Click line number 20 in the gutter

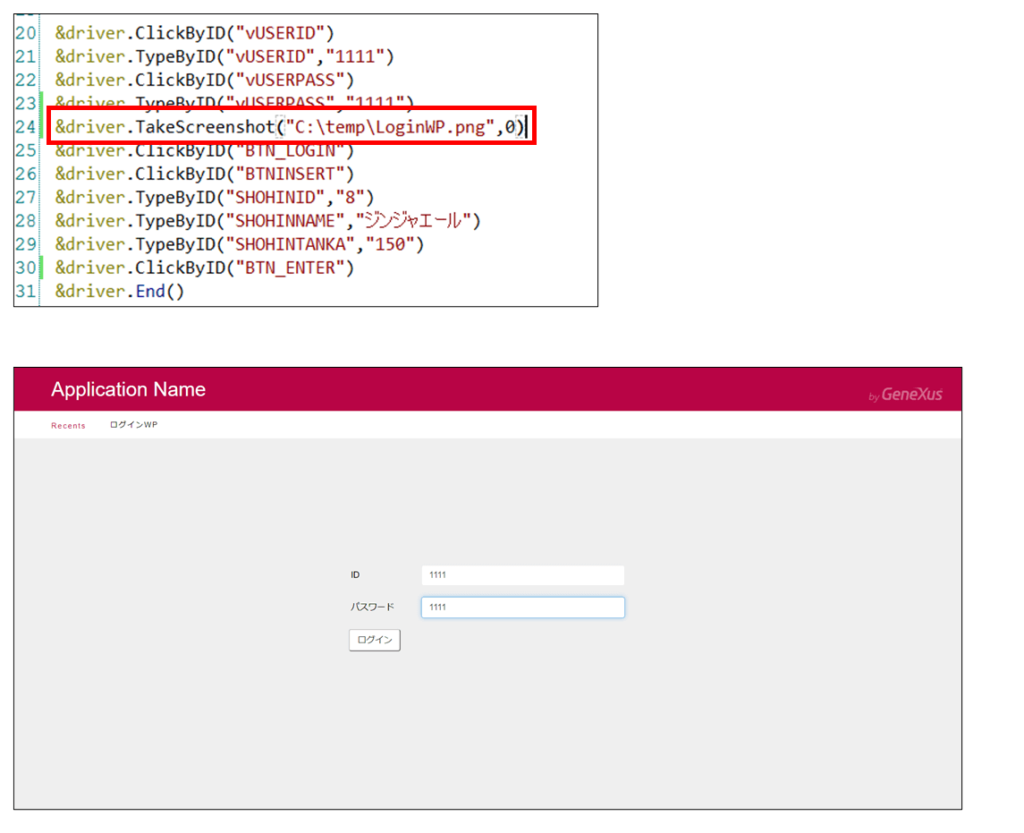[25, 33]
